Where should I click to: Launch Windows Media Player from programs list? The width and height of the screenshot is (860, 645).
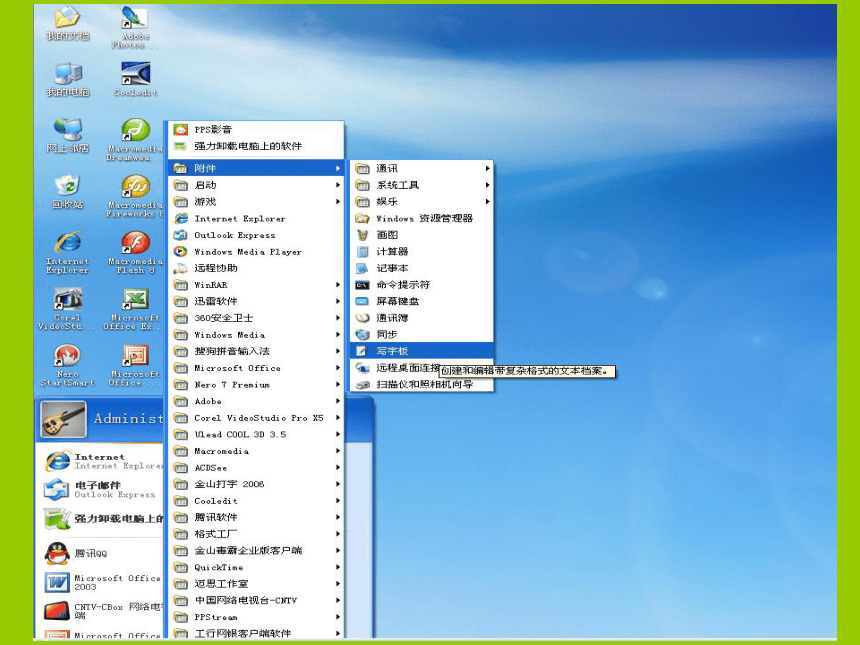(x=256, y=252)
